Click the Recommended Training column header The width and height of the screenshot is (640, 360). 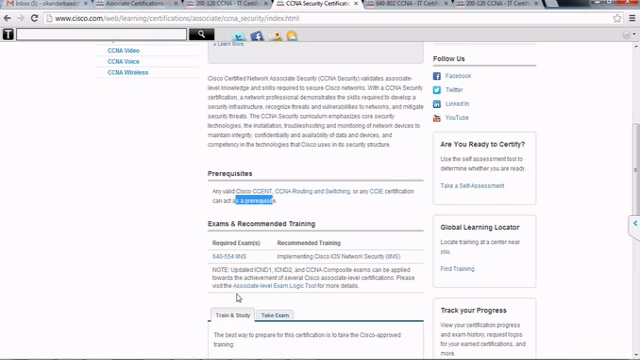pyautogui.click(x=309, y=243)
